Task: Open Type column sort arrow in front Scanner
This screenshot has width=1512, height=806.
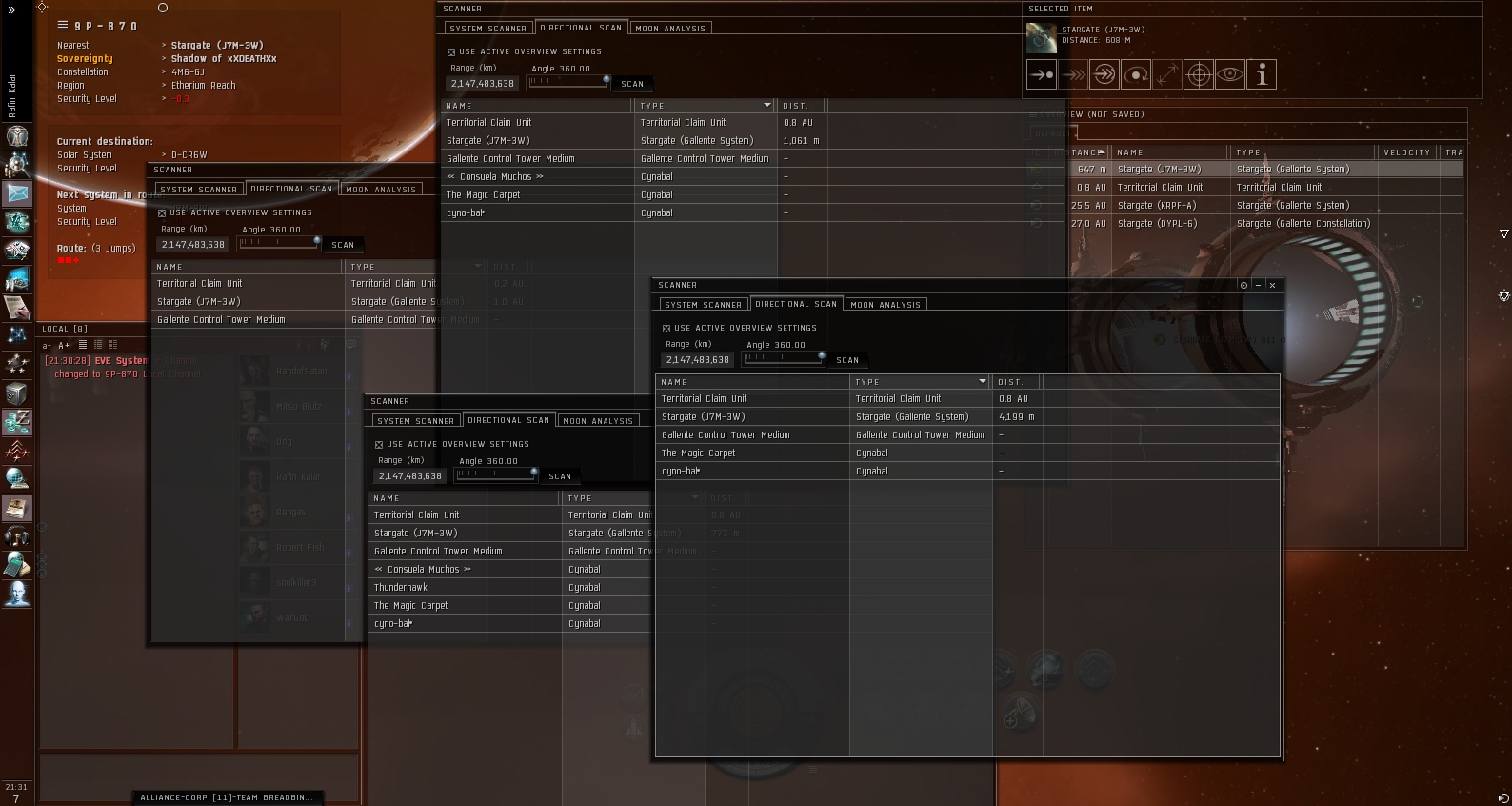Action: pos(983,382)
